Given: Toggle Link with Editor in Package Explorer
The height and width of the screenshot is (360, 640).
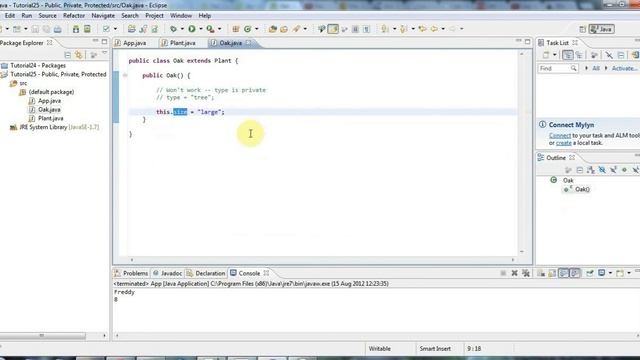Looking at the screenshot, I should pos(78,55).
